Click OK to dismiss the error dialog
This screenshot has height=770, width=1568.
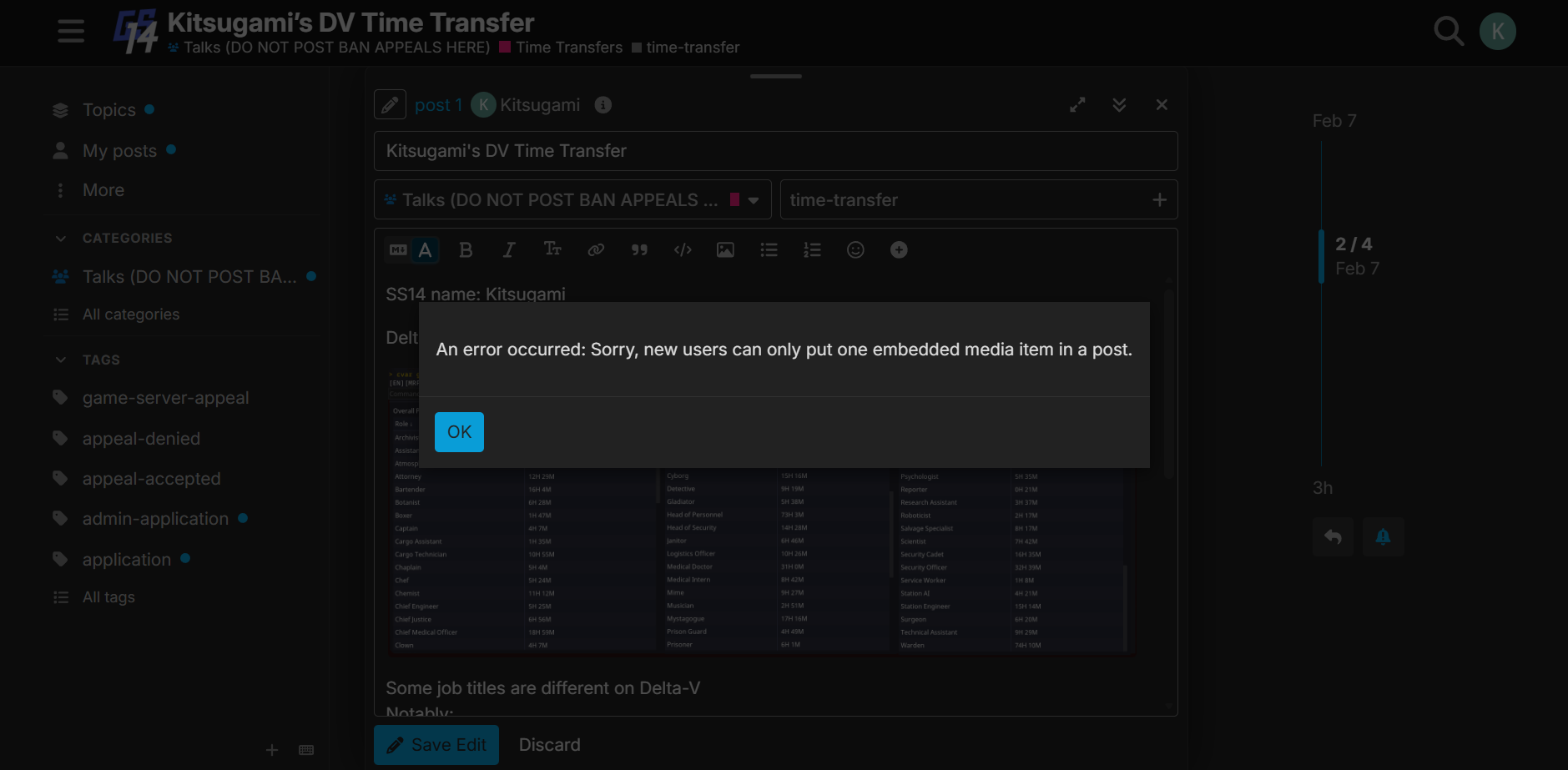pos(459,432)
